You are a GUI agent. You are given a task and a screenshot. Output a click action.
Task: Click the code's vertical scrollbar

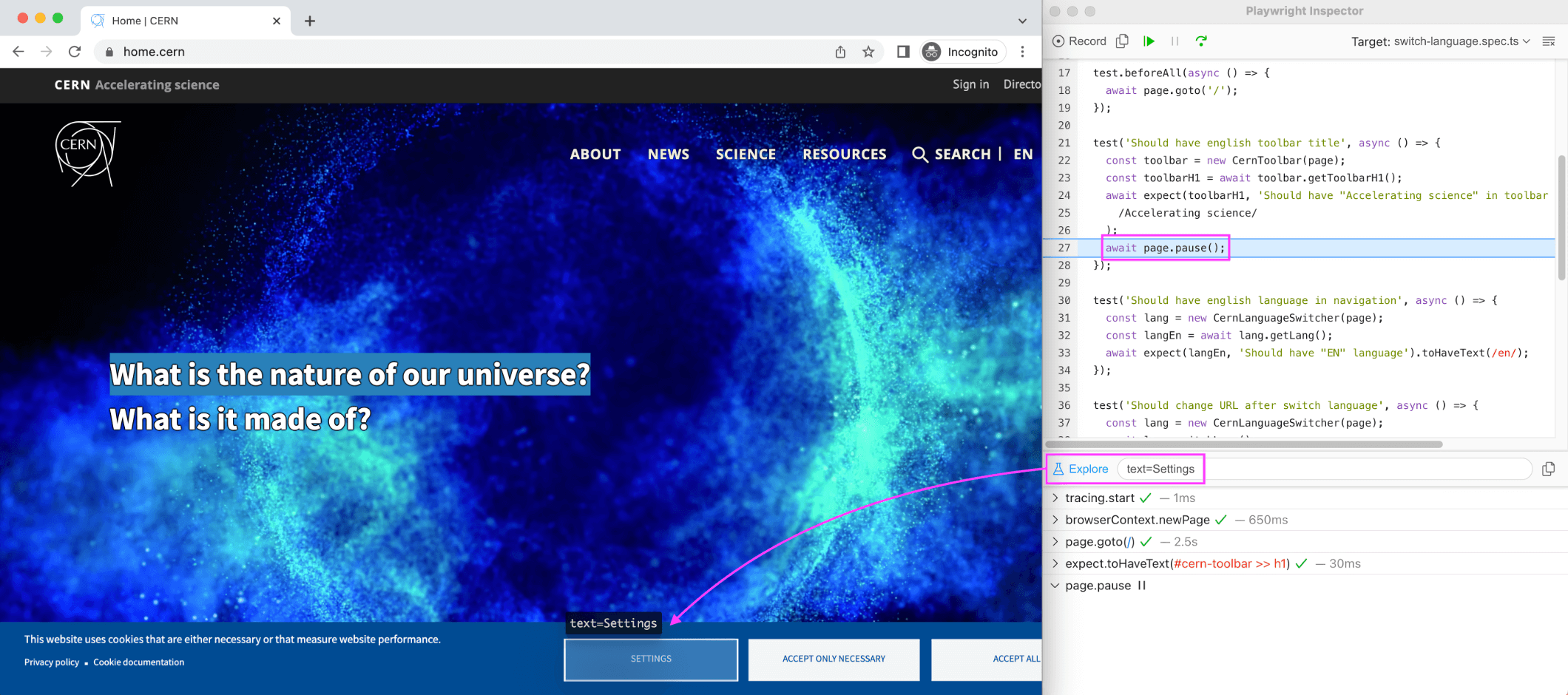(1561, 218)
